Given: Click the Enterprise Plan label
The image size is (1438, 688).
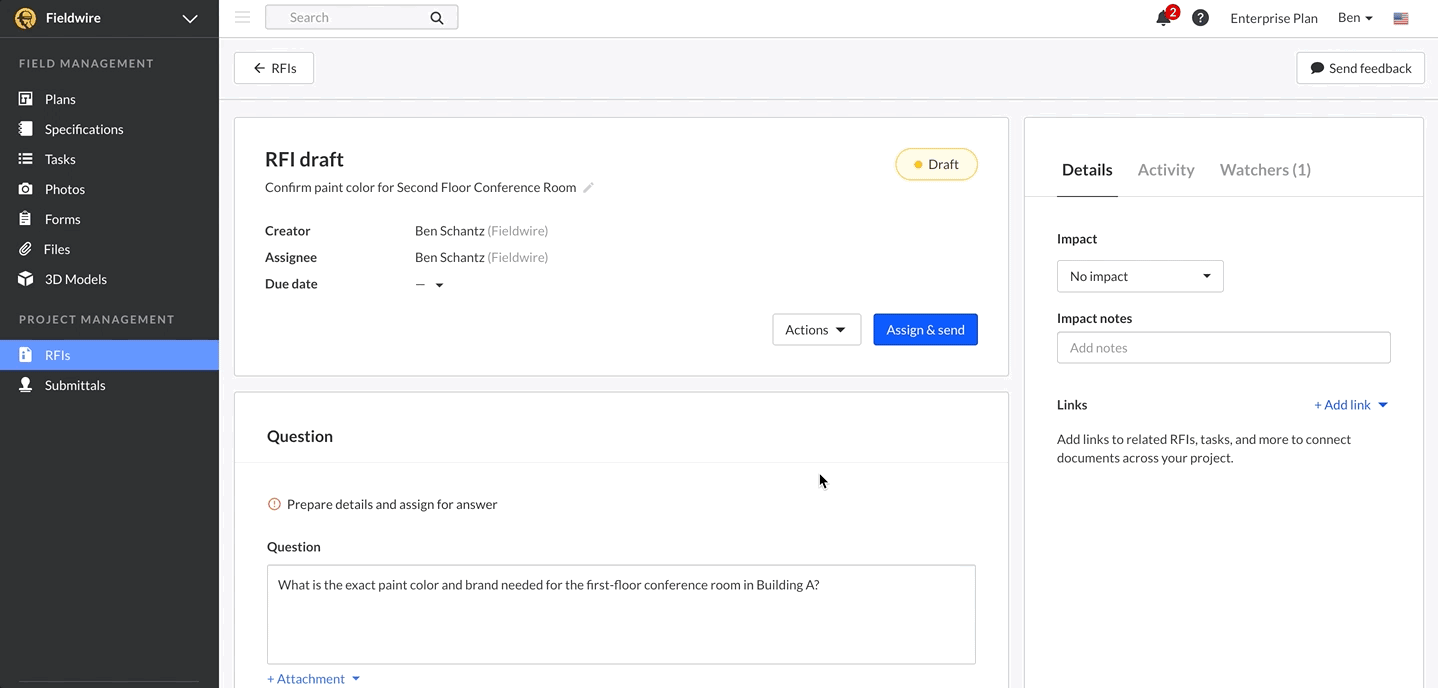Looking at the screenshot, I should coord(1274,18).
